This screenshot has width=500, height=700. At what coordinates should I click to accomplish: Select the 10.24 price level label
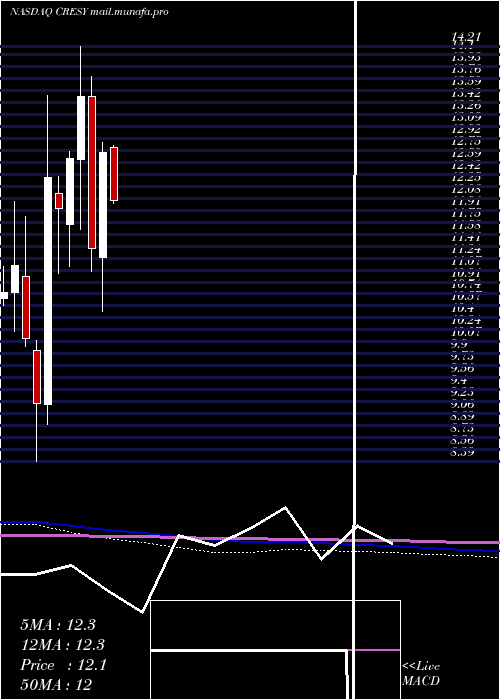(466, 321)
